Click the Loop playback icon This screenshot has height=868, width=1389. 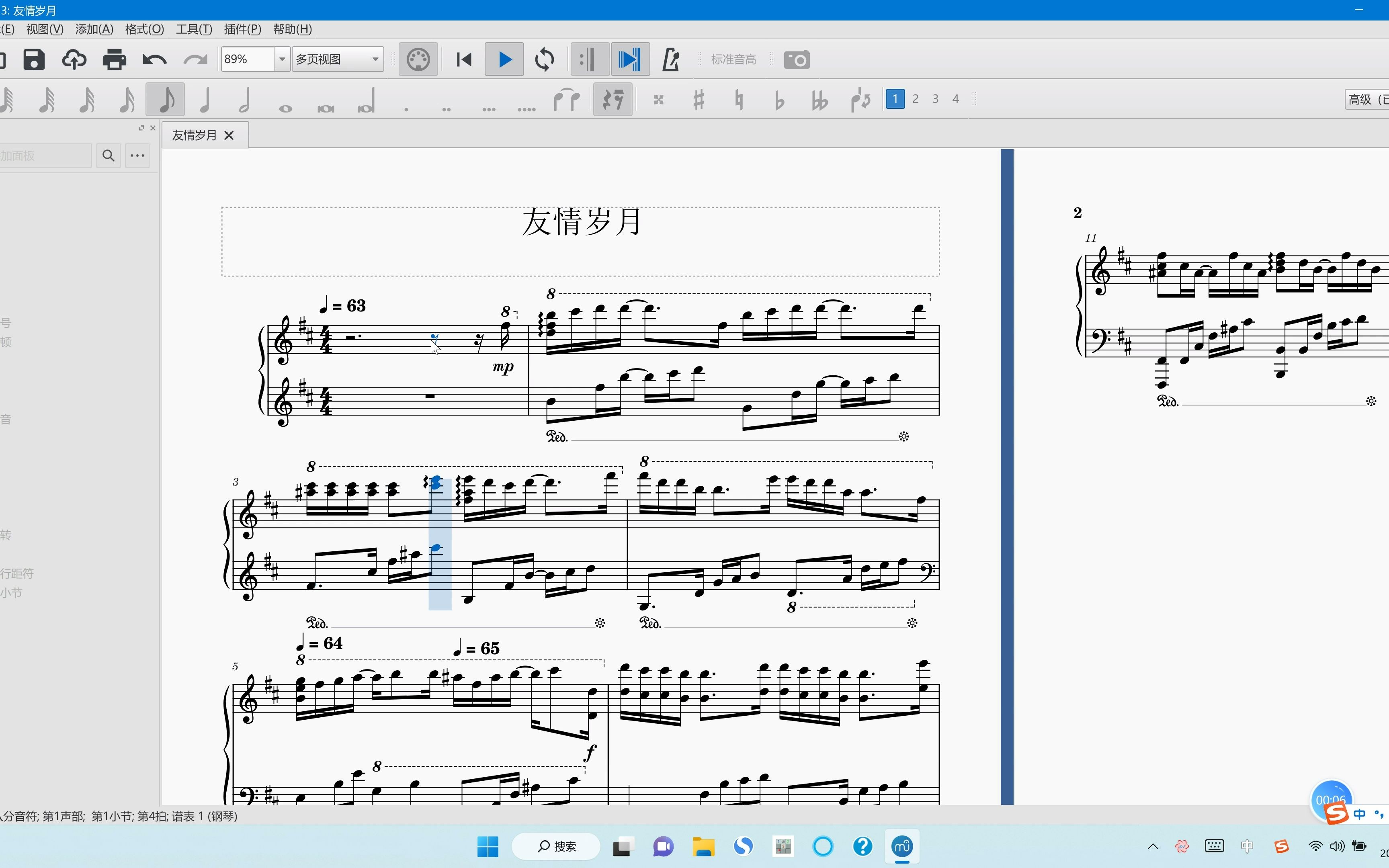coord(545,59)
